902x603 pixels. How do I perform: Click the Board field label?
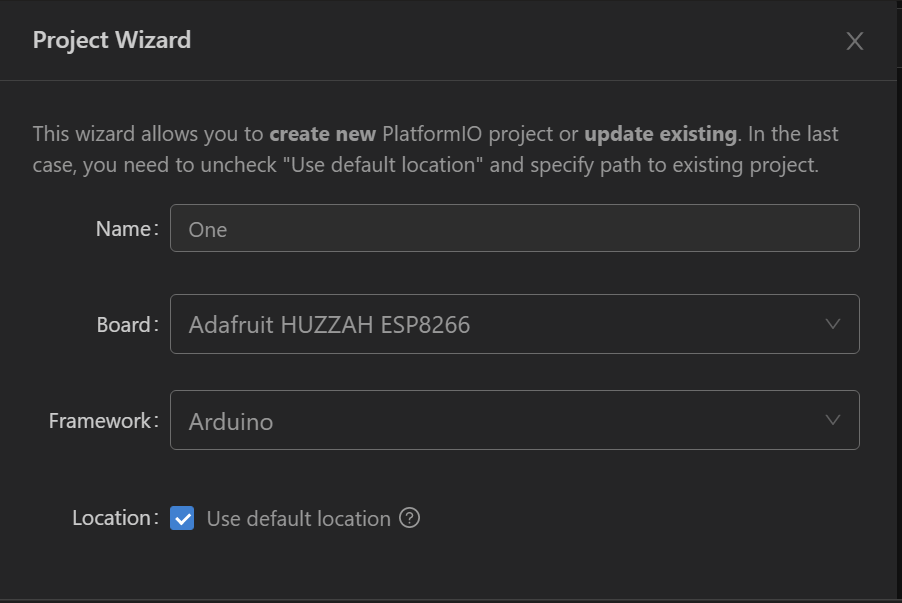[125, 324]
